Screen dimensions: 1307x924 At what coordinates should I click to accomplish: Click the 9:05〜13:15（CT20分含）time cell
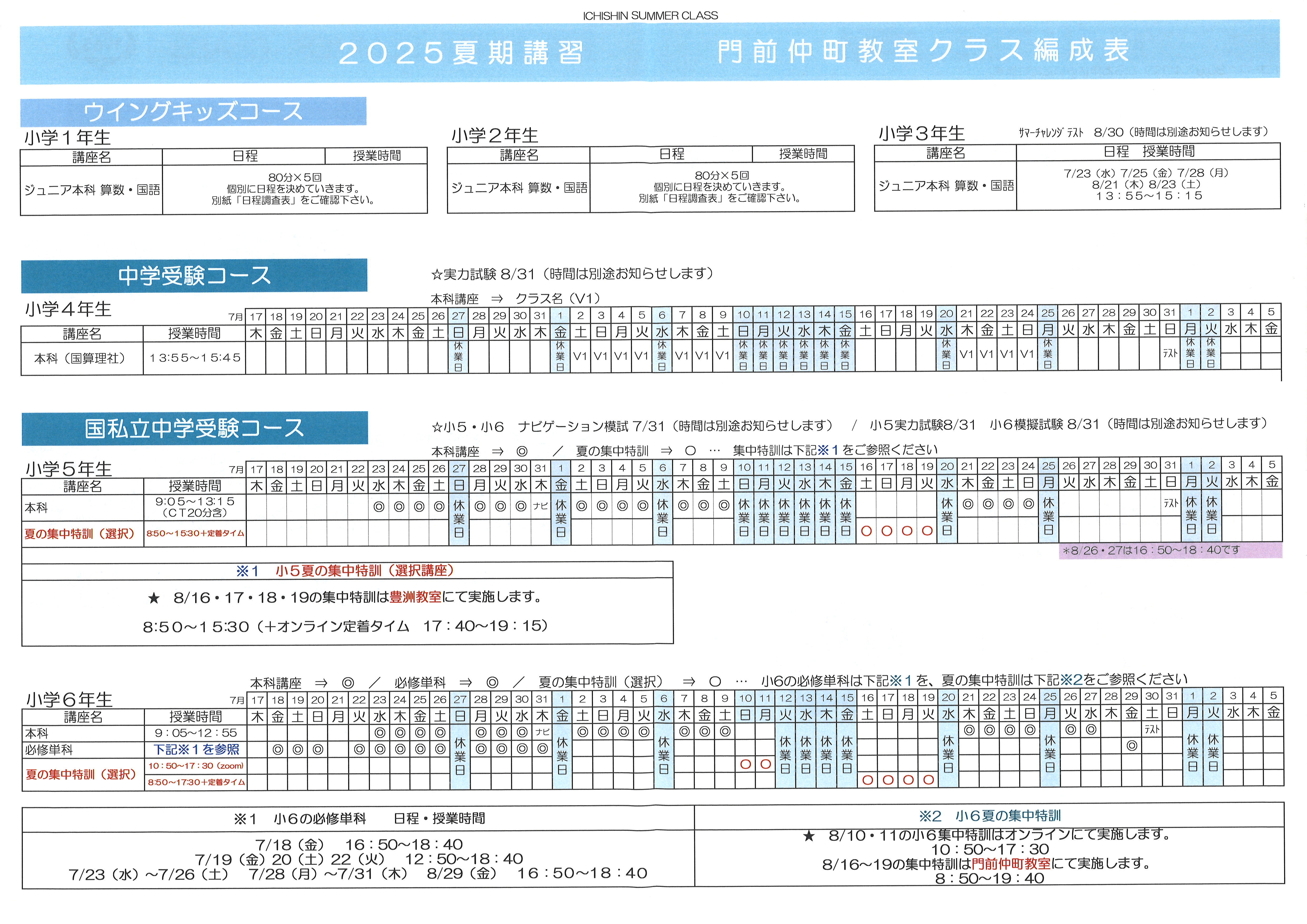pos(195,507)
